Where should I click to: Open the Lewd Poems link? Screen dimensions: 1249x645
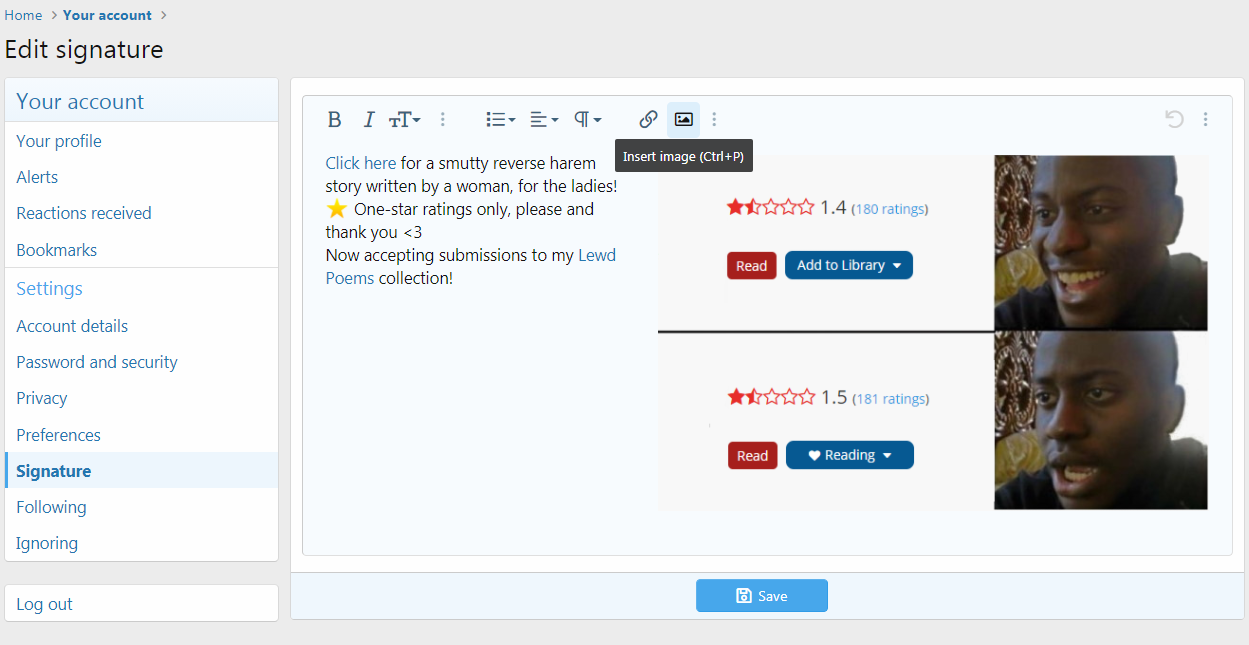597,255
